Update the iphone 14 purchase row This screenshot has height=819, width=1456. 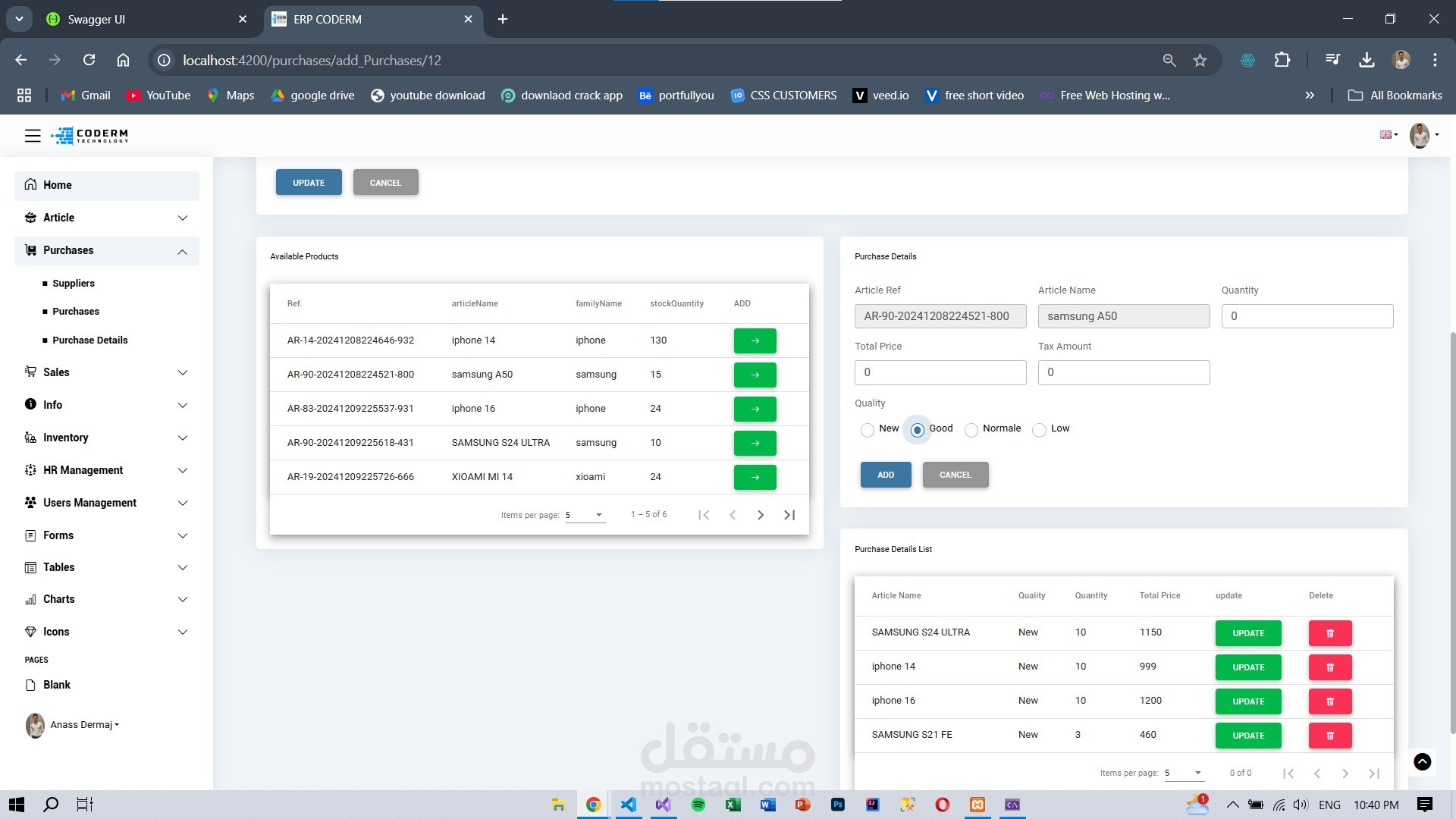pyautogui.click(x=1248, y=667)
